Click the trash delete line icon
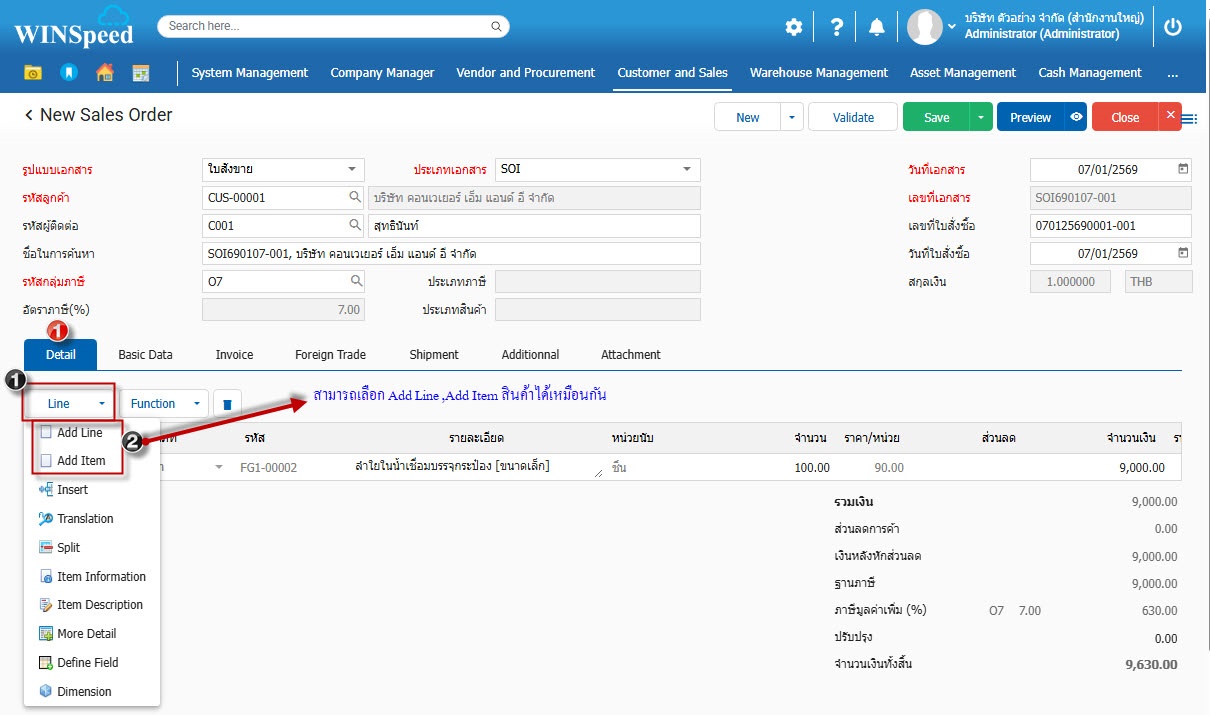Viewport: 1210px width, 715px height. pos(227,404)
